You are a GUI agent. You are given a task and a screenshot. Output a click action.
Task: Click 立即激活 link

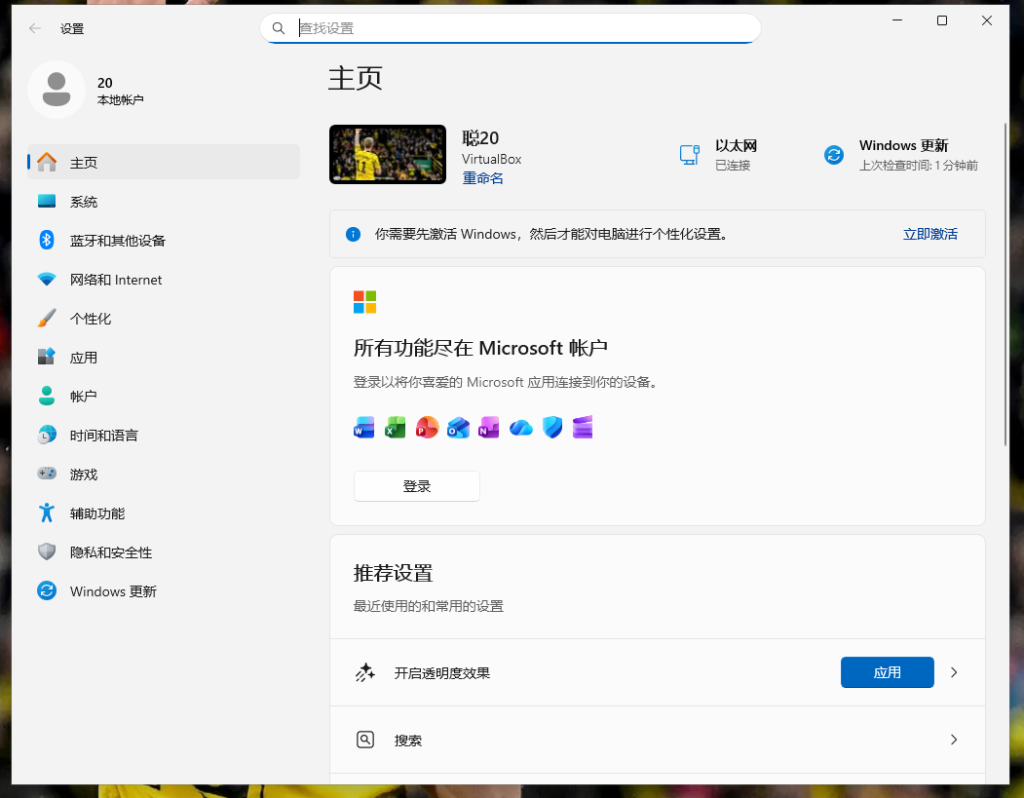pyautogui.click(x=930, y=234)
